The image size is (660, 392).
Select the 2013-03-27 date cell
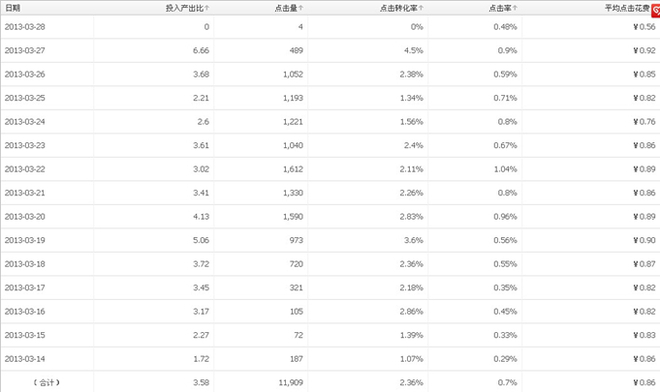pos(25,51)
